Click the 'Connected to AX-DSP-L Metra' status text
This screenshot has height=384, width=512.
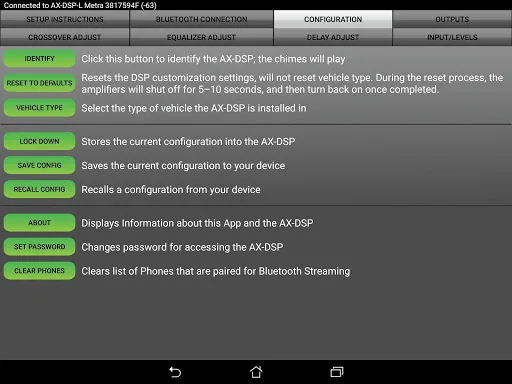80,5
